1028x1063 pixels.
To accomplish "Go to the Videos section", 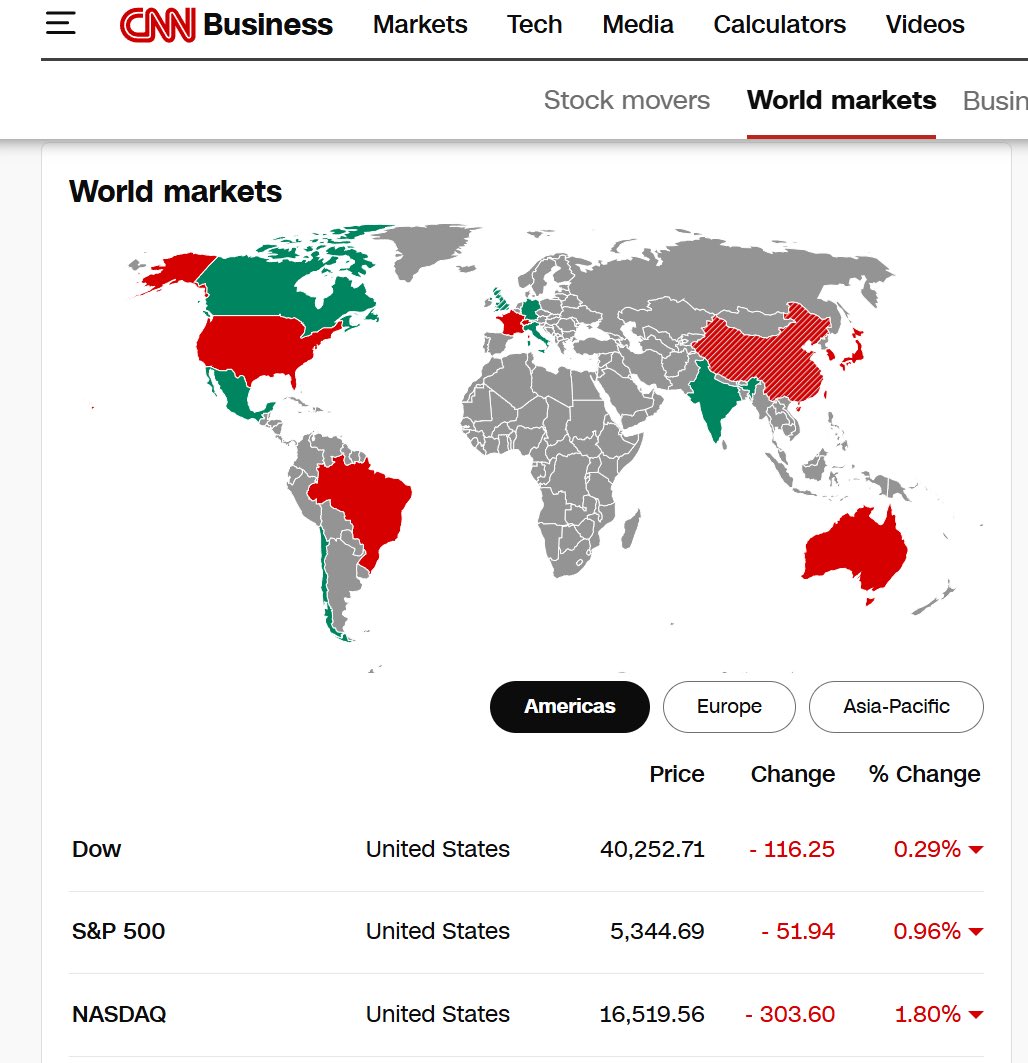I will [925, 24].
